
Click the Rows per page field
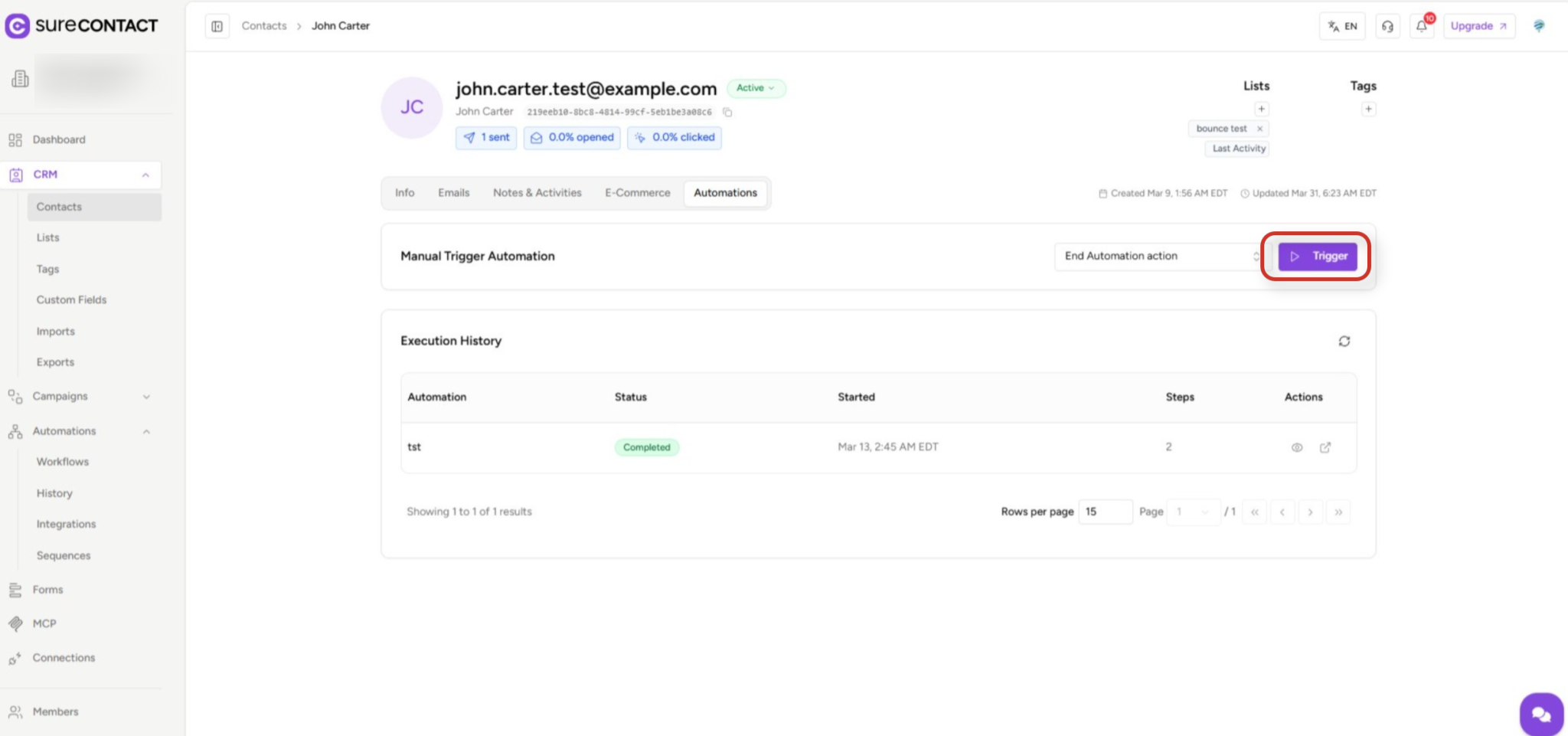click(x=1106, y=512)
